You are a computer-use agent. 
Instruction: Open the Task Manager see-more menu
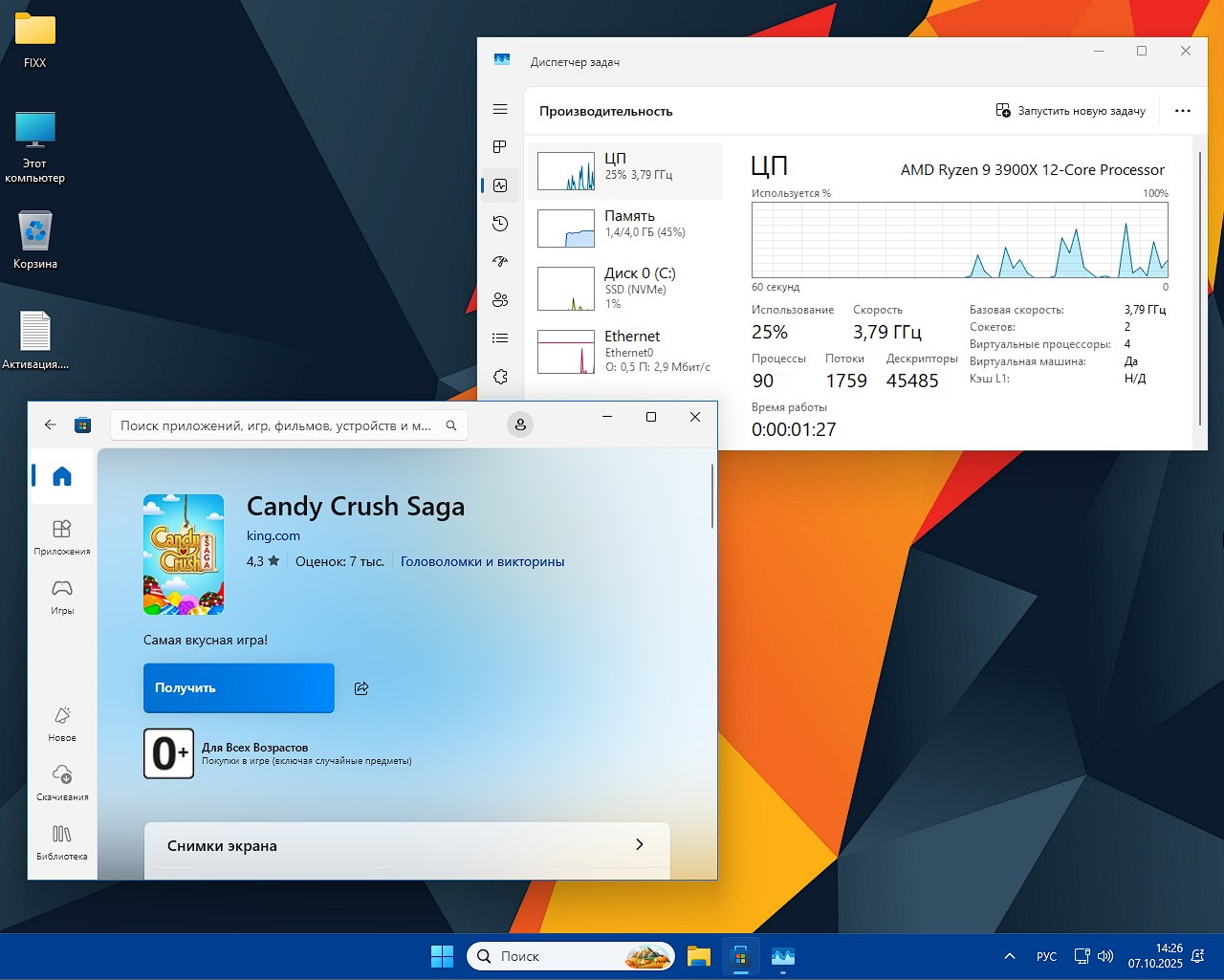(x=1183, y=110)
